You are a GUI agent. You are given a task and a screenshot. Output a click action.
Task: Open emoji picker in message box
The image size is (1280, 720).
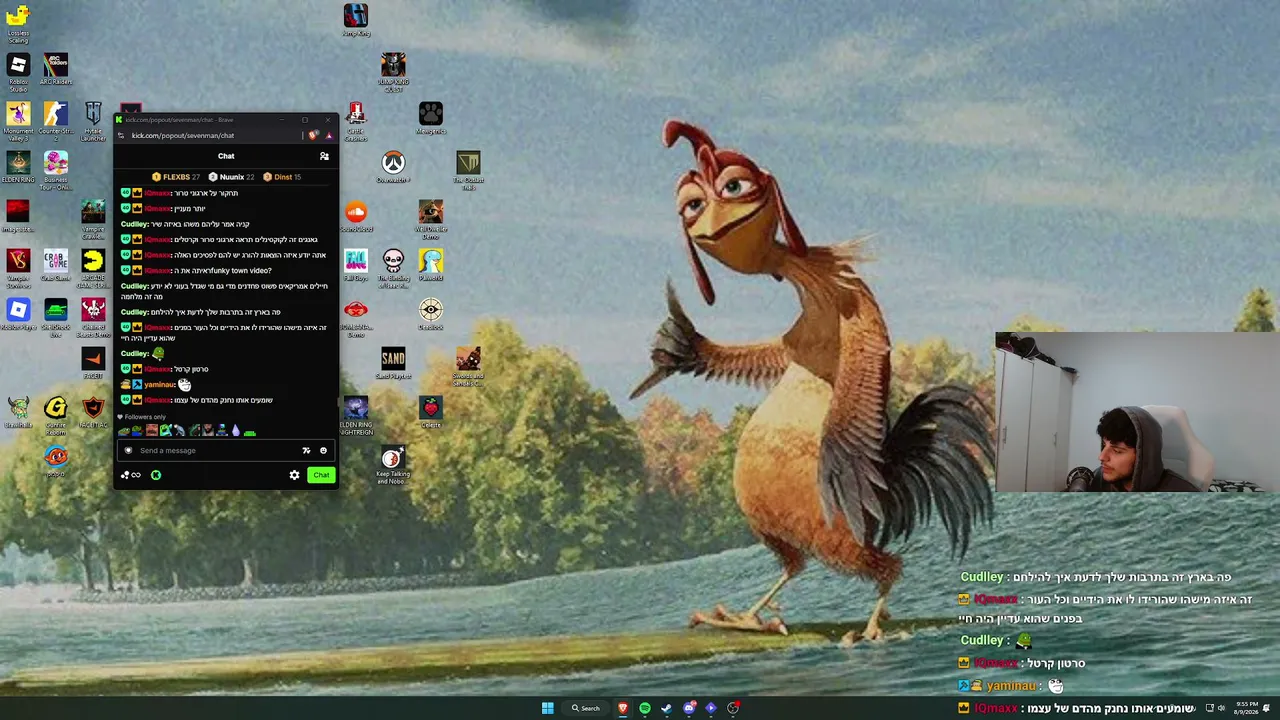[x=323, y=450]
